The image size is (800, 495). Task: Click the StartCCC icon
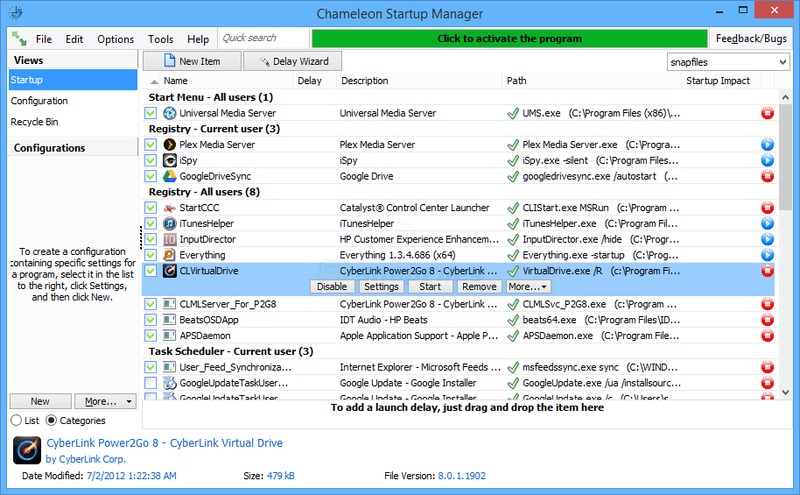[x=169, y=208]
